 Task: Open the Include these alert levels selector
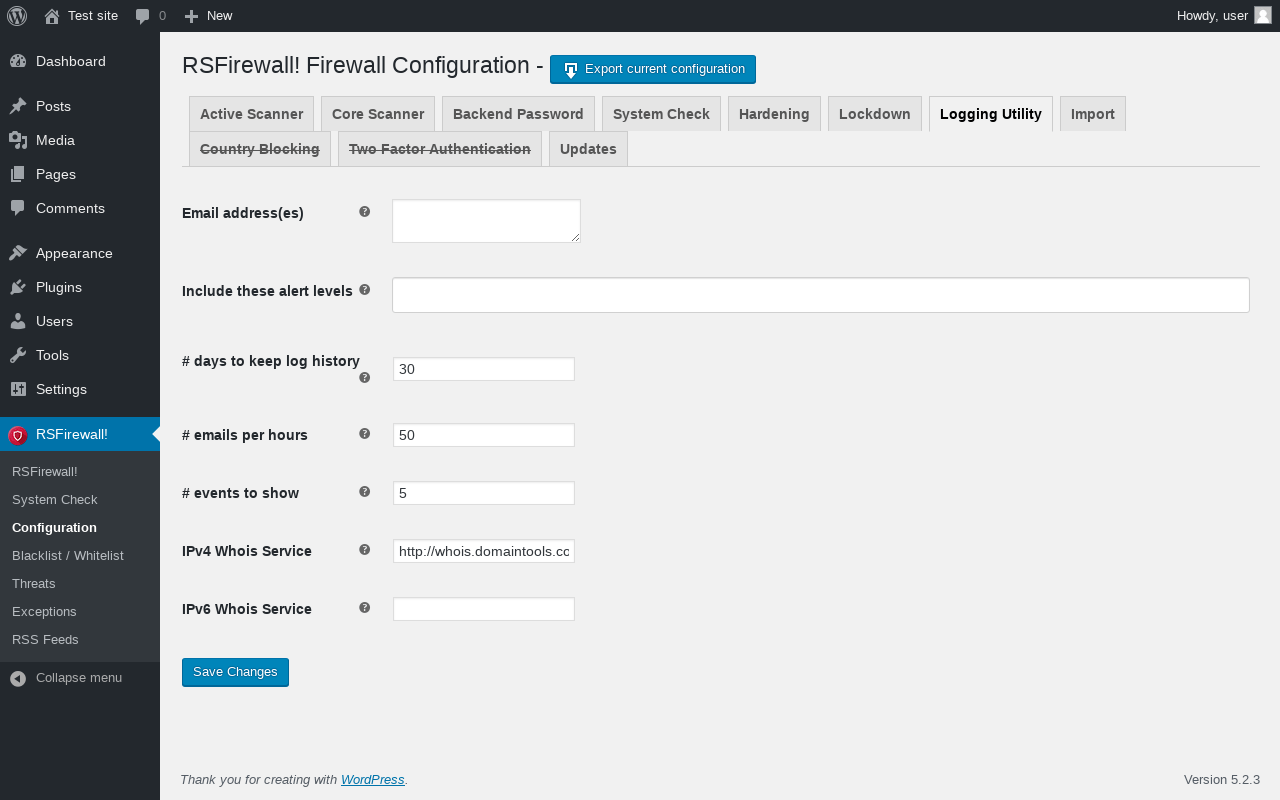point(821,295)
